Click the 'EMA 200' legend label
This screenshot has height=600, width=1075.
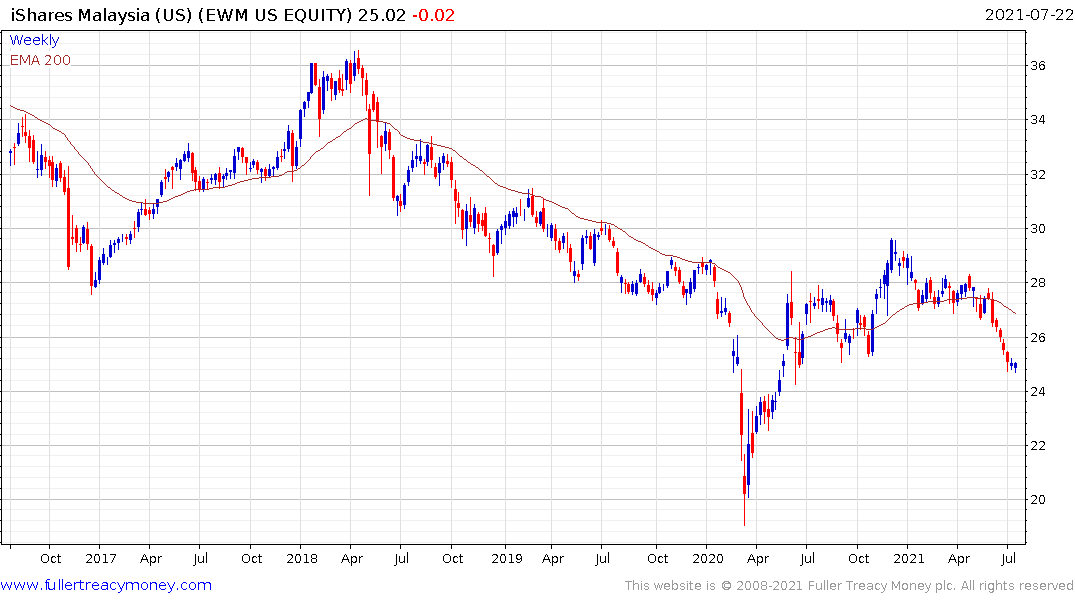pos(40,60)
